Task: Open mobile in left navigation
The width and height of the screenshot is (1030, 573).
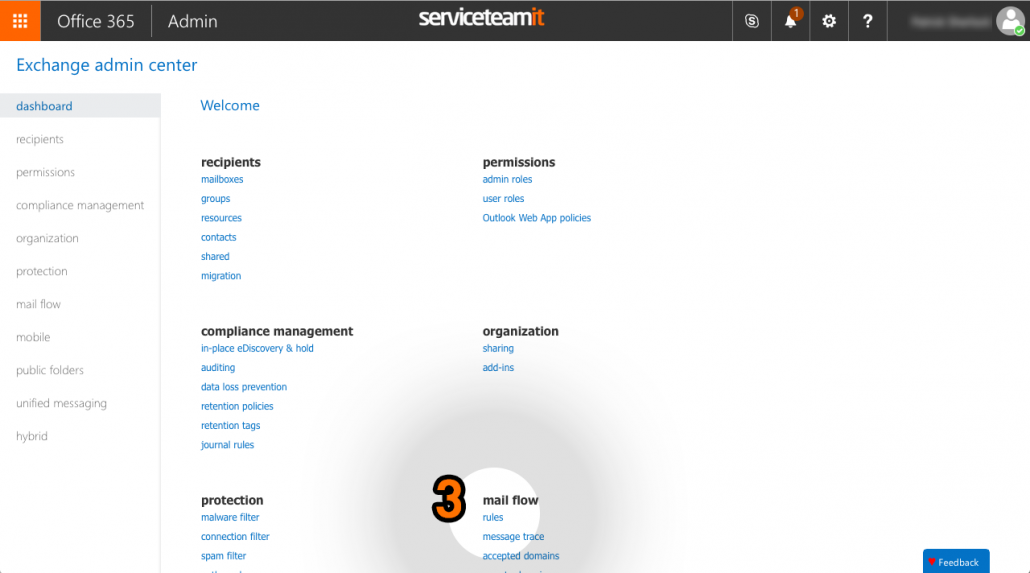Action: click(33, 337)
